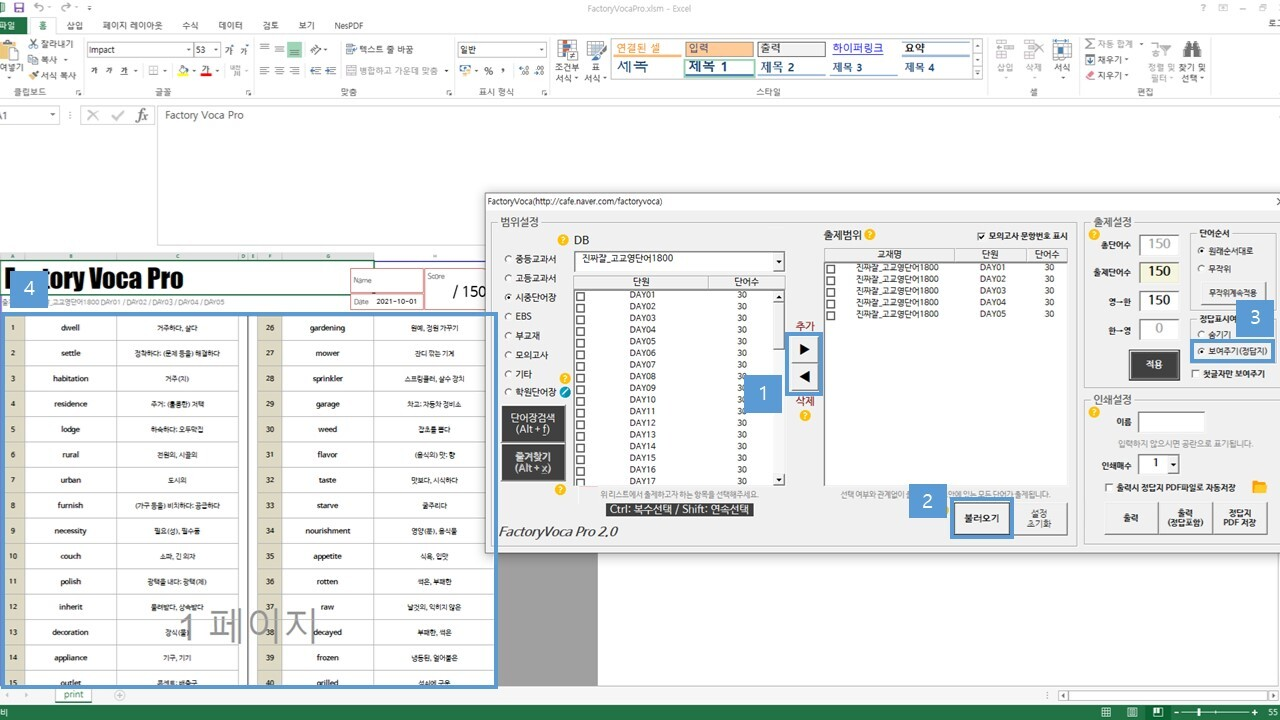The height and width of the screenshot is (720, 1280).
Task: Click the cut (잘라내기) scissors icon
Action: point(35,44)
